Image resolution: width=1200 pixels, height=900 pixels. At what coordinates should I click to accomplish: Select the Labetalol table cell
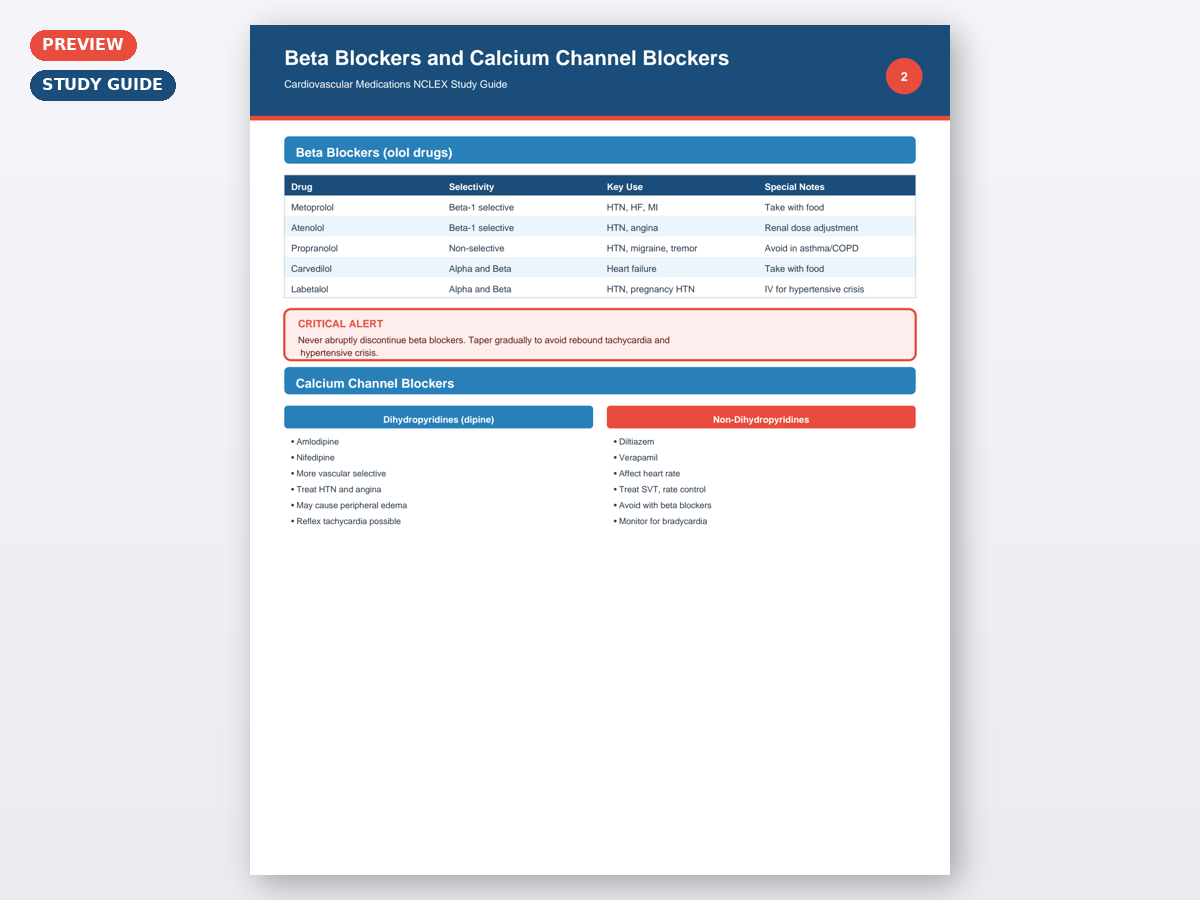click(x=309, y=289)
